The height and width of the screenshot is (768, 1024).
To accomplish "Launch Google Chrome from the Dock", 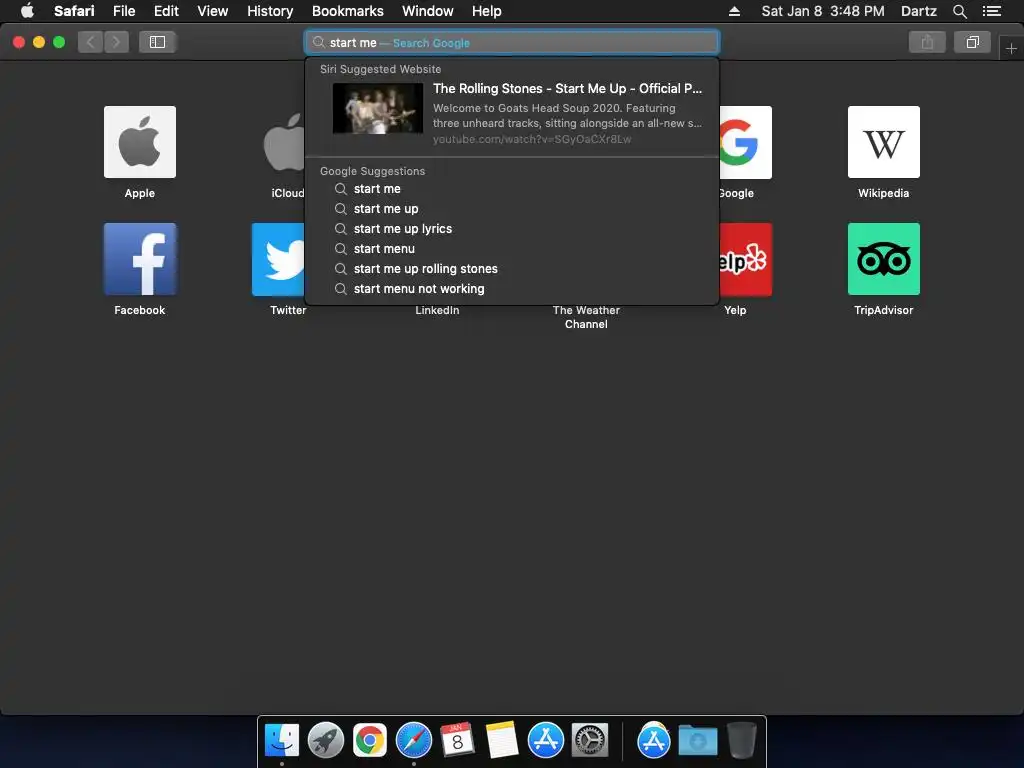I will [x=370, y=740].
